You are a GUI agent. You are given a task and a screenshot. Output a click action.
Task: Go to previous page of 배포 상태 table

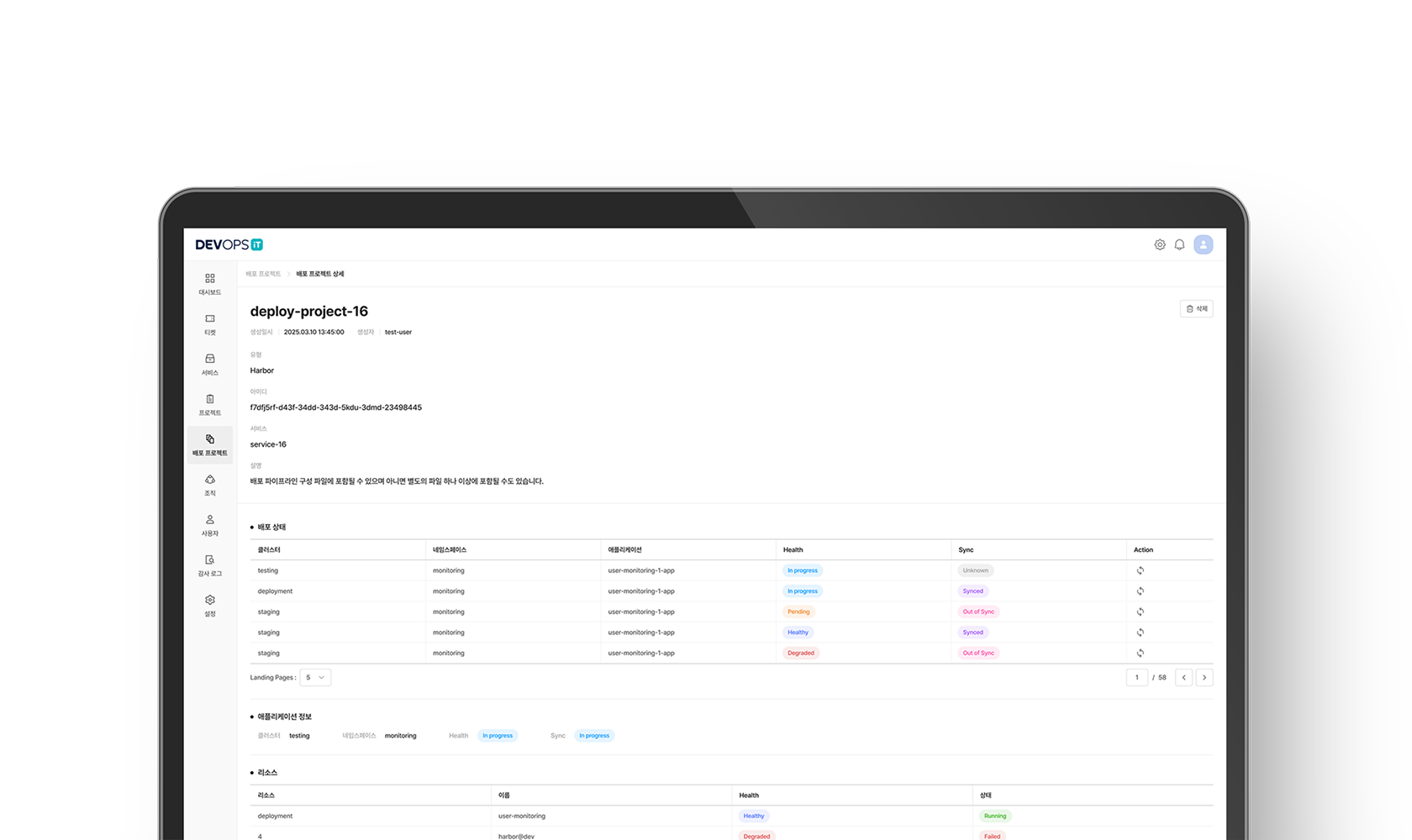pyautogui.click(x=1183, y=678)
